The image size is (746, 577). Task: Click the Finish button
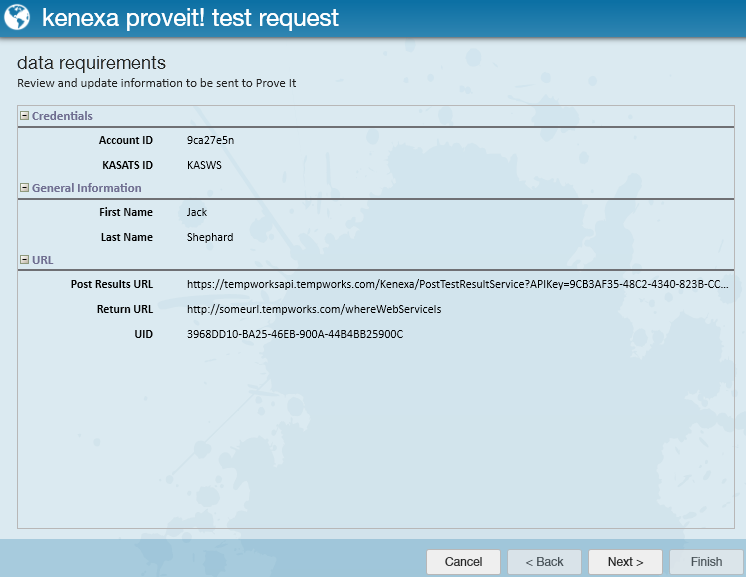[706, 562]
